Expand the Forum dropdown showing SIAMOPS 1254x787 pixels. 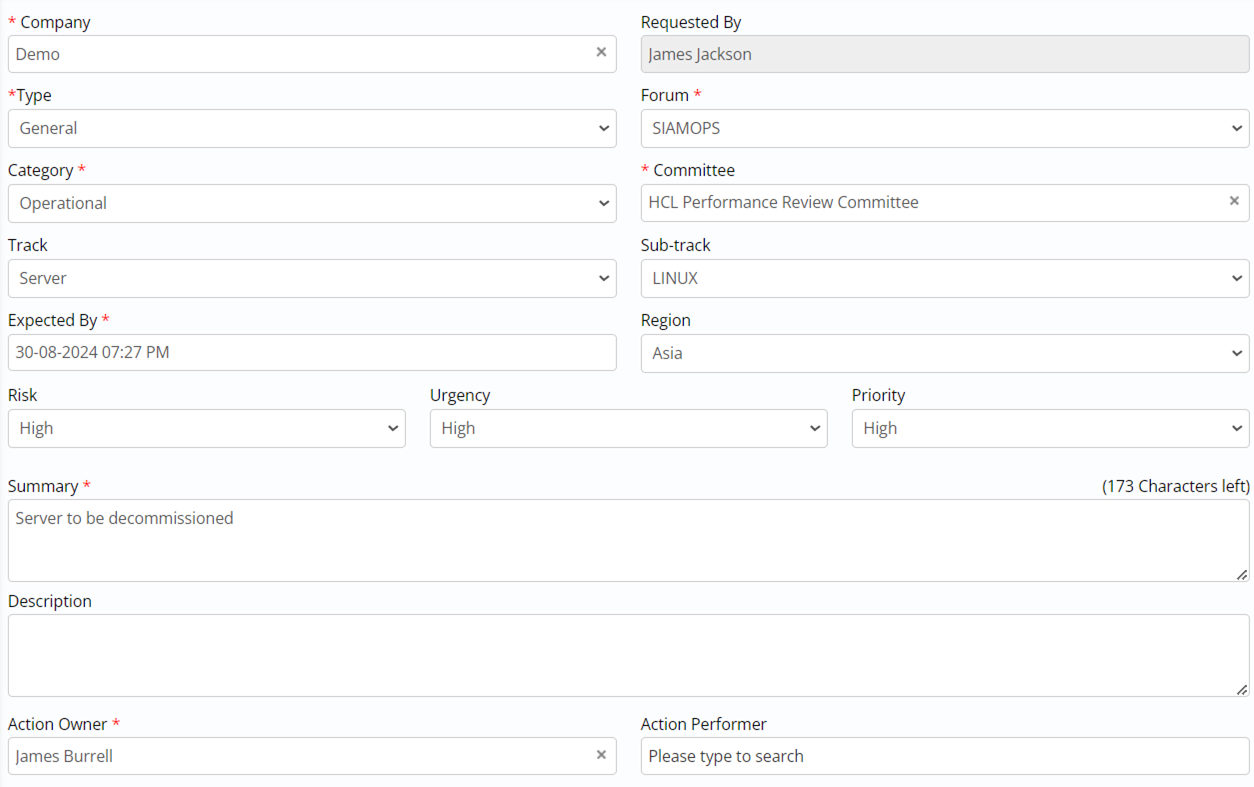click(945, 128)
